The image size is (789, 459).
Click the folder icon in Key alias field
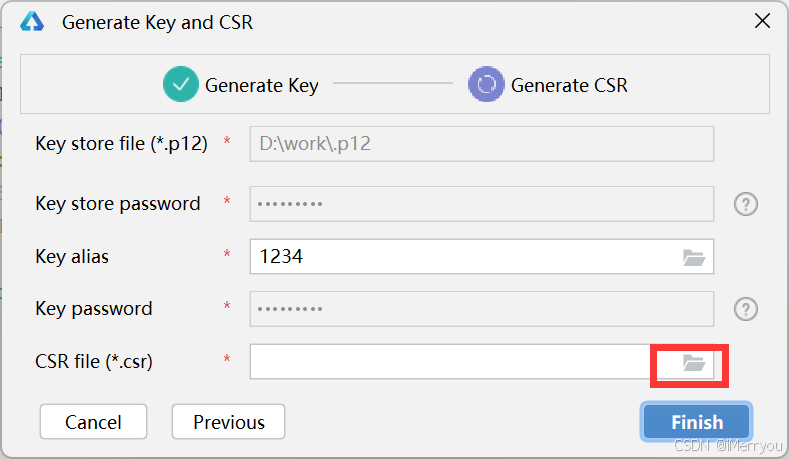pyautogui.click(x=694, y=257)
